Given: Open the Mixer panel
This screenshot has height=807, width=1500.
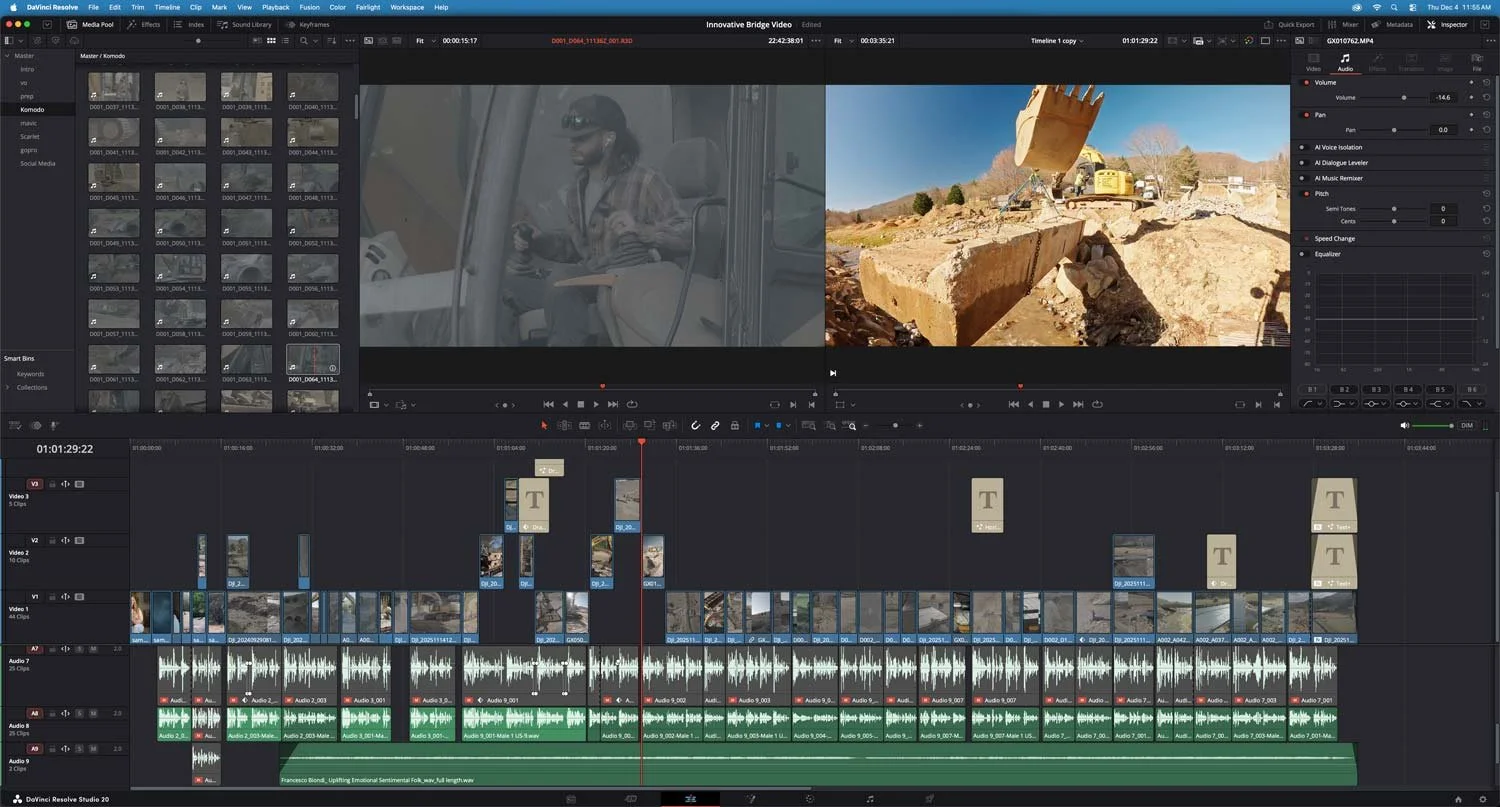Looking at the screenshot, I should coord(1346,24).
